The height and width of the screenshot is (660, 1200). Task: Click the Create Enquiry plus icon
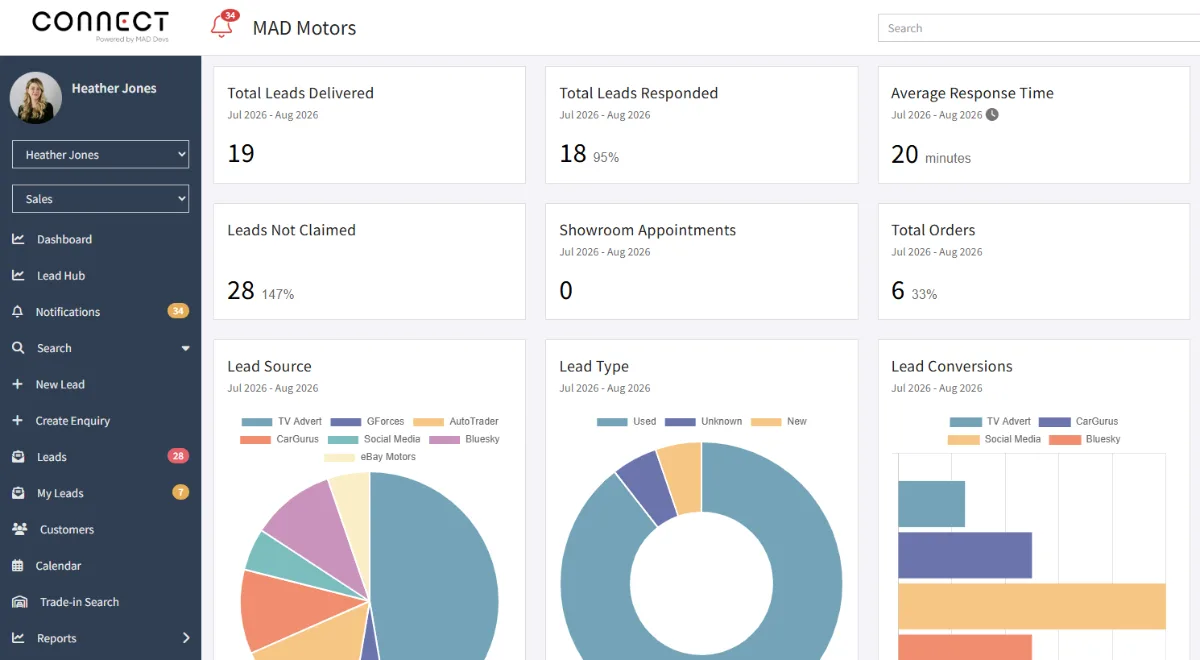point(17,420)
